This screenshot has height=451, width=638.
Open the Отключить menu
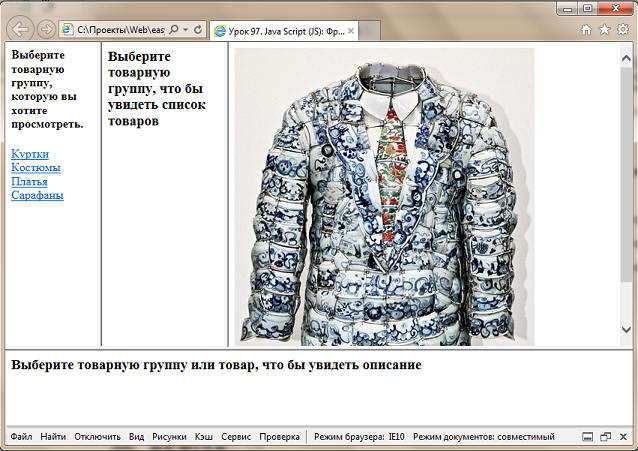97,437
